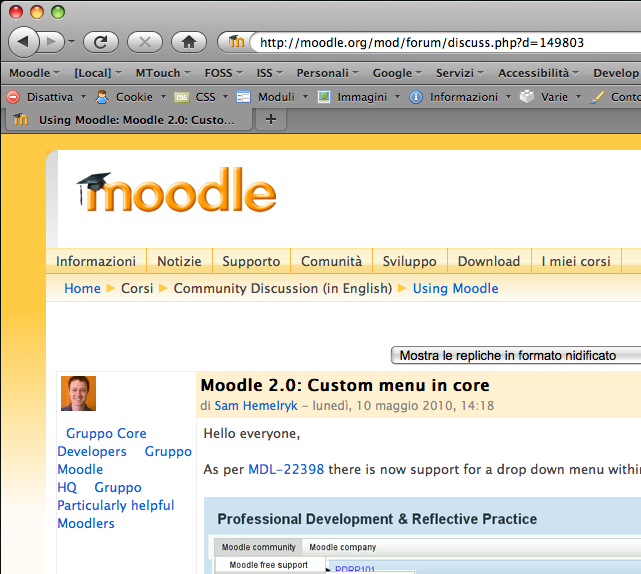Open the Varie toolbar menu
The height and width of the screenshot is (574, 641).
561,97
